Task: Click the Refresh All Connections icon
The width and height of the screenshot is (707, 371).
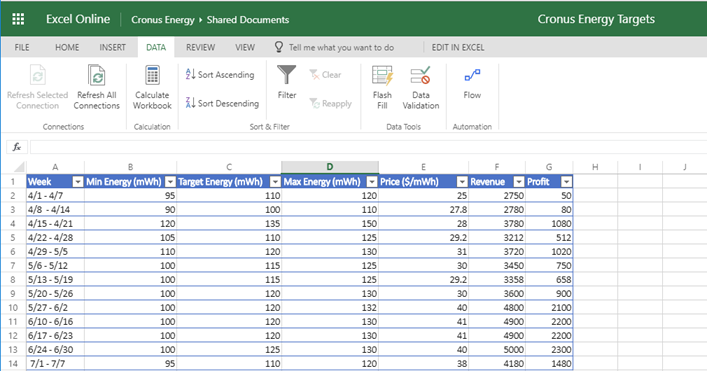Action: point(96,75)
